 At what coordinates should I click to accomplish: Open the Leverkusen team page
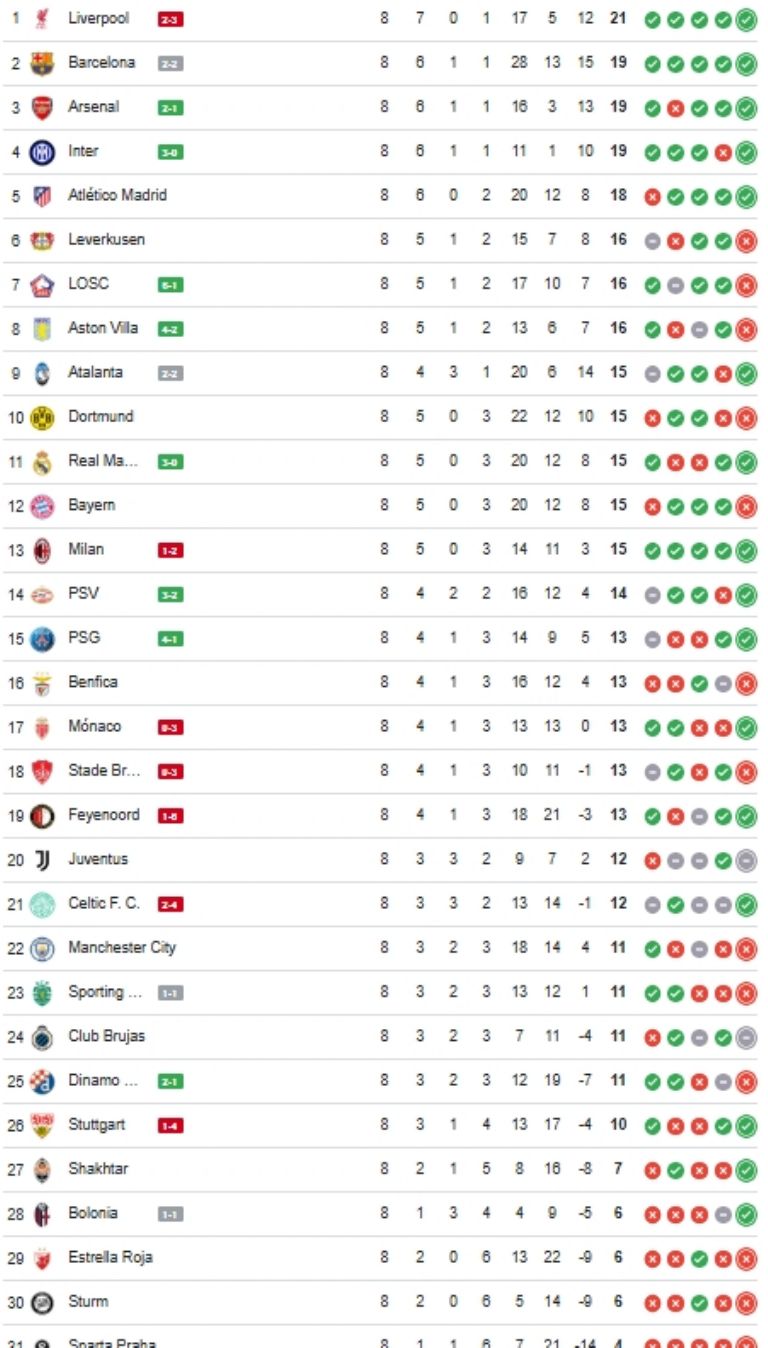[x=106, y=239]
